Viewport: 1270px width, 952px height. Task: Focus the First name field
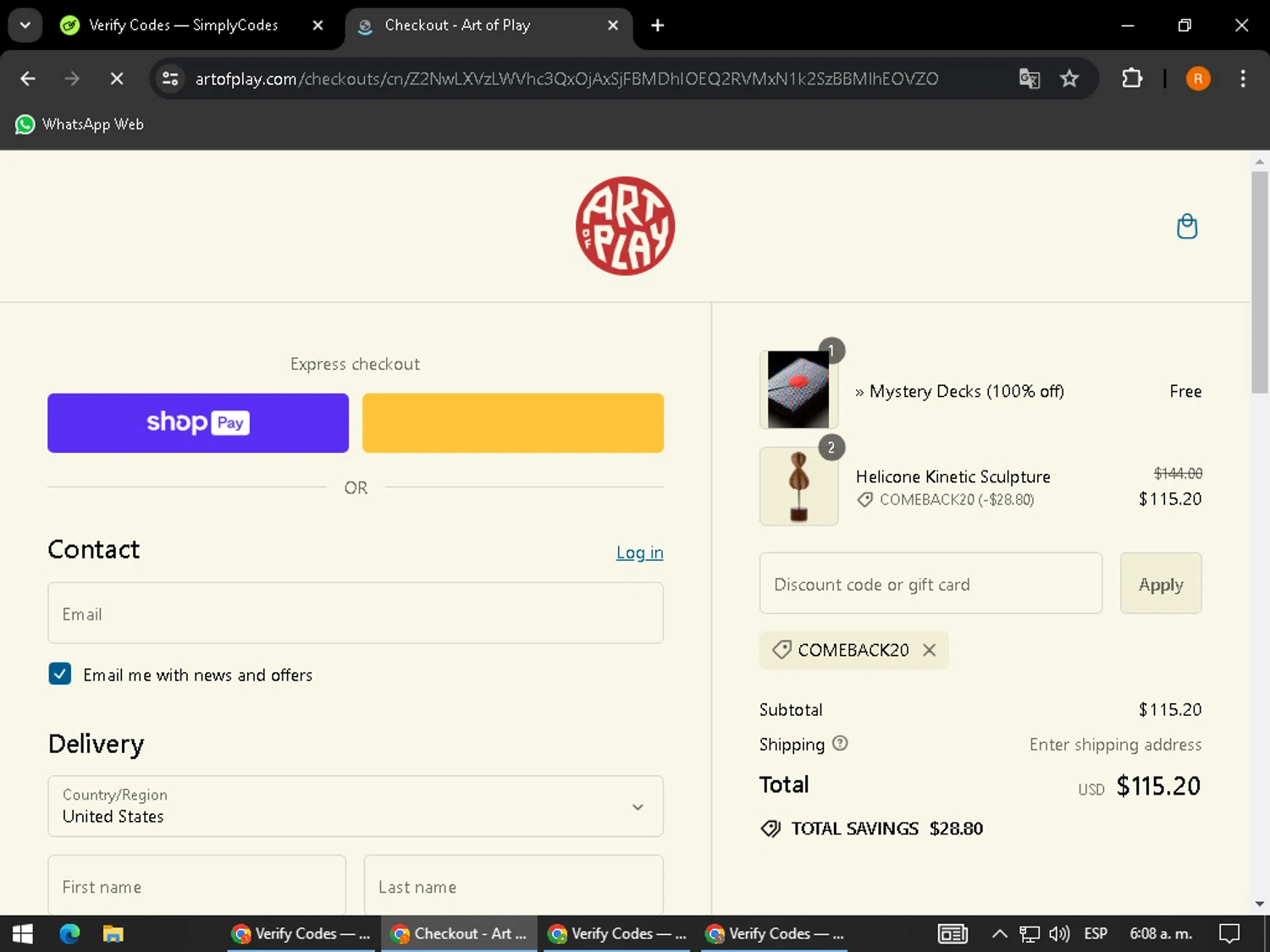[197, 886]
